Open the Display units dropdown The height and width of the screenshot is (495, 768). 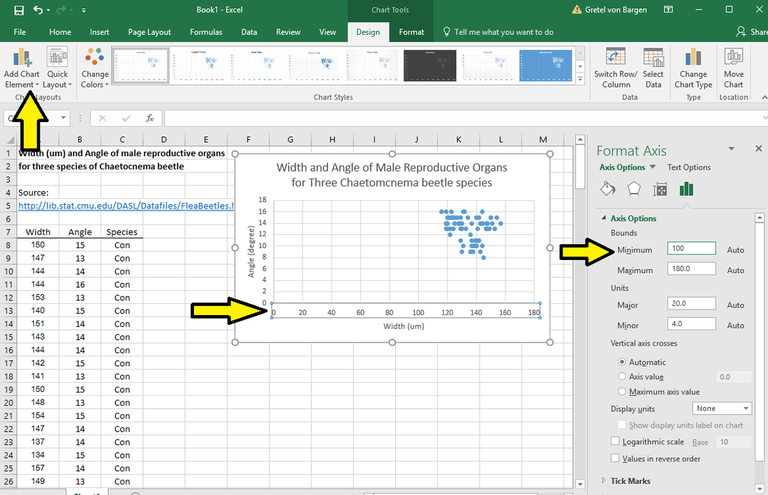721,408
